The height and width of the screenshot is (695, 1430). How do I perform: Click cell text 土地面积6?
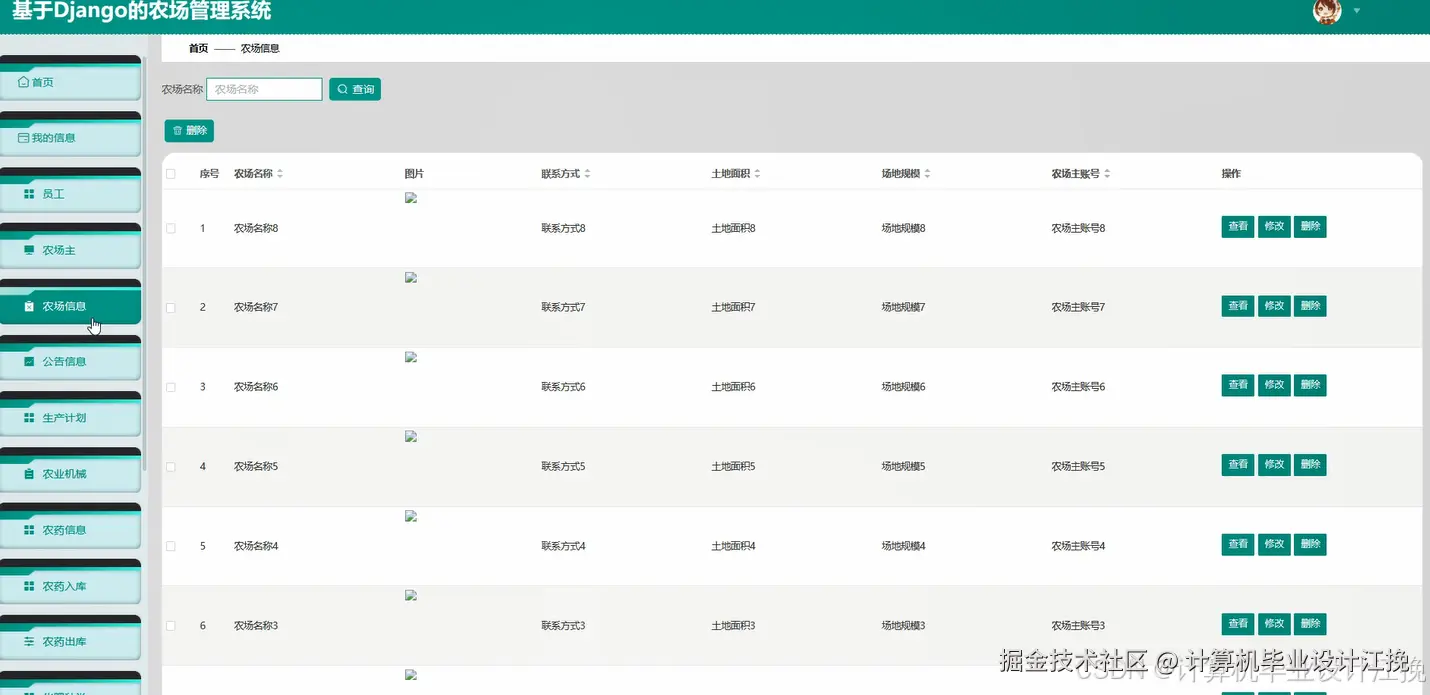click(x=733, y=387)
